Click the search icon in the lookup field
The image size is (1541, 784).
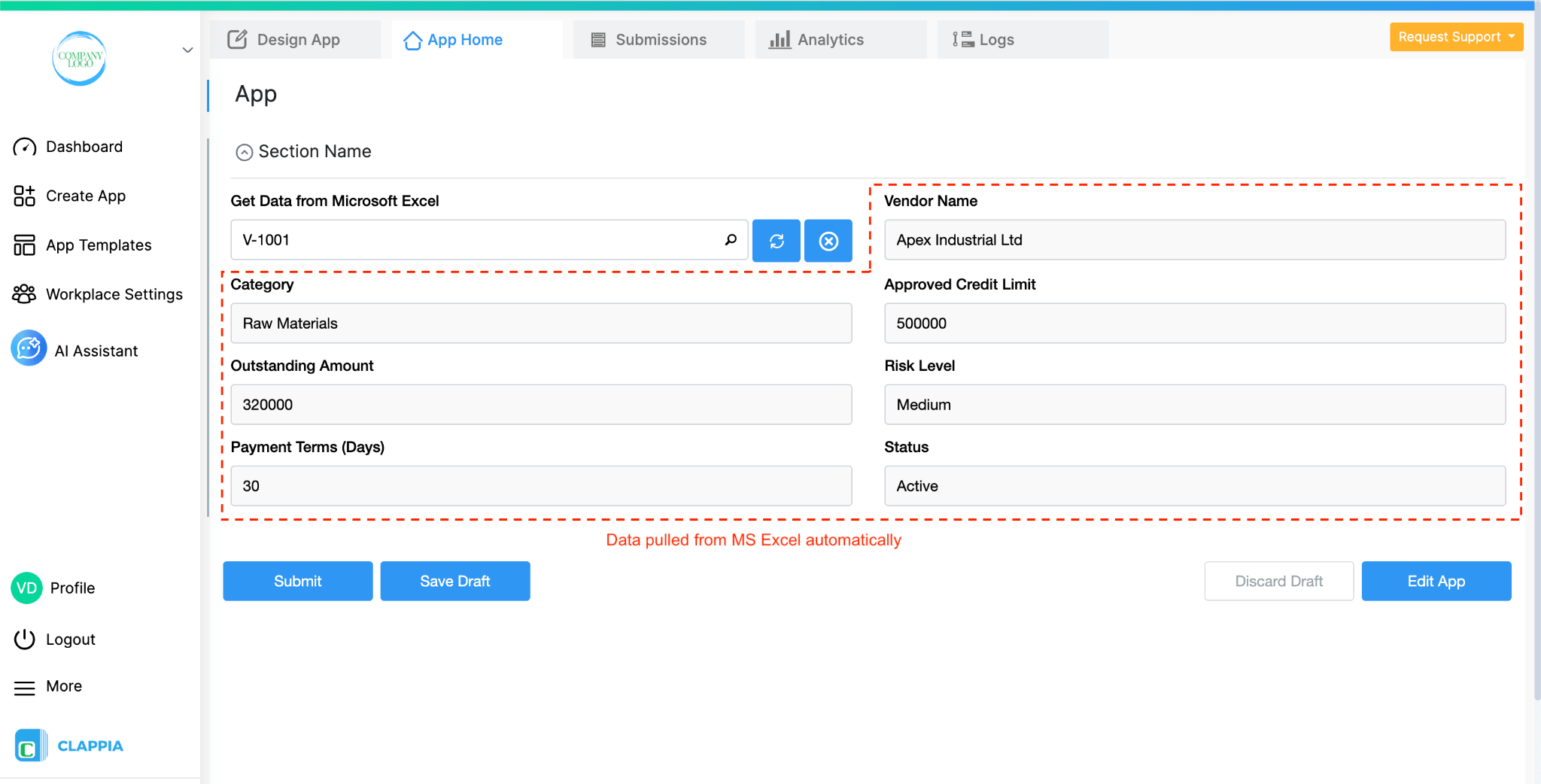pyautogui.click(x=729, y=239)
